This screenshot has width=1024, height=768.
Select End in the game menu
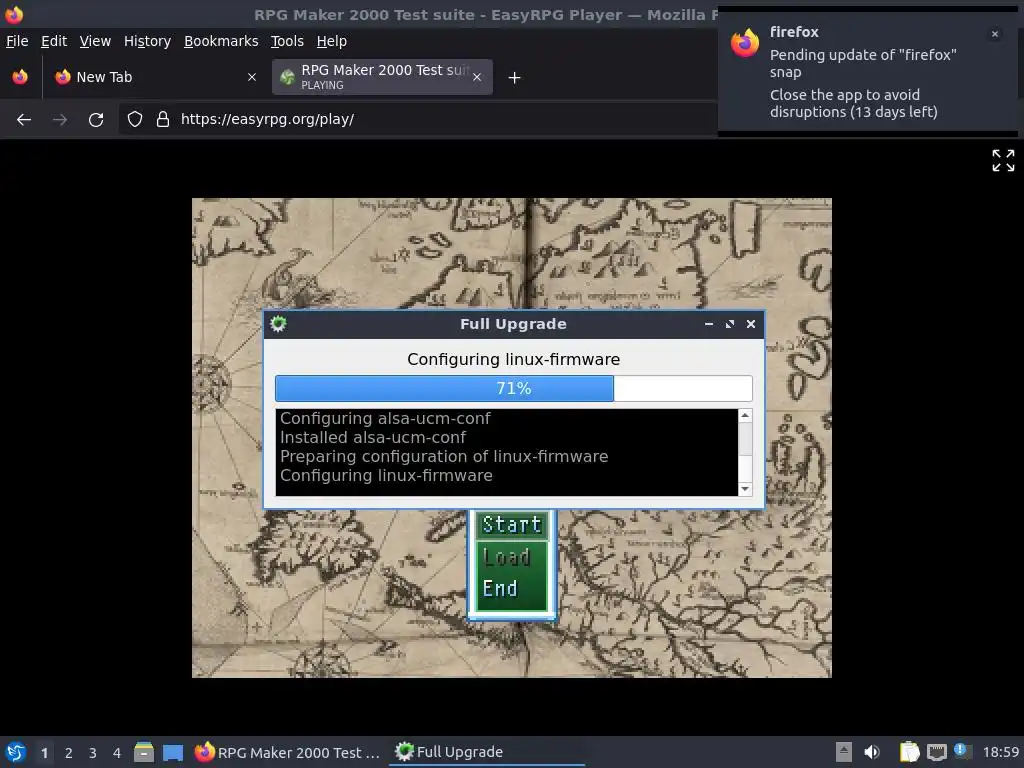[500, 588]
